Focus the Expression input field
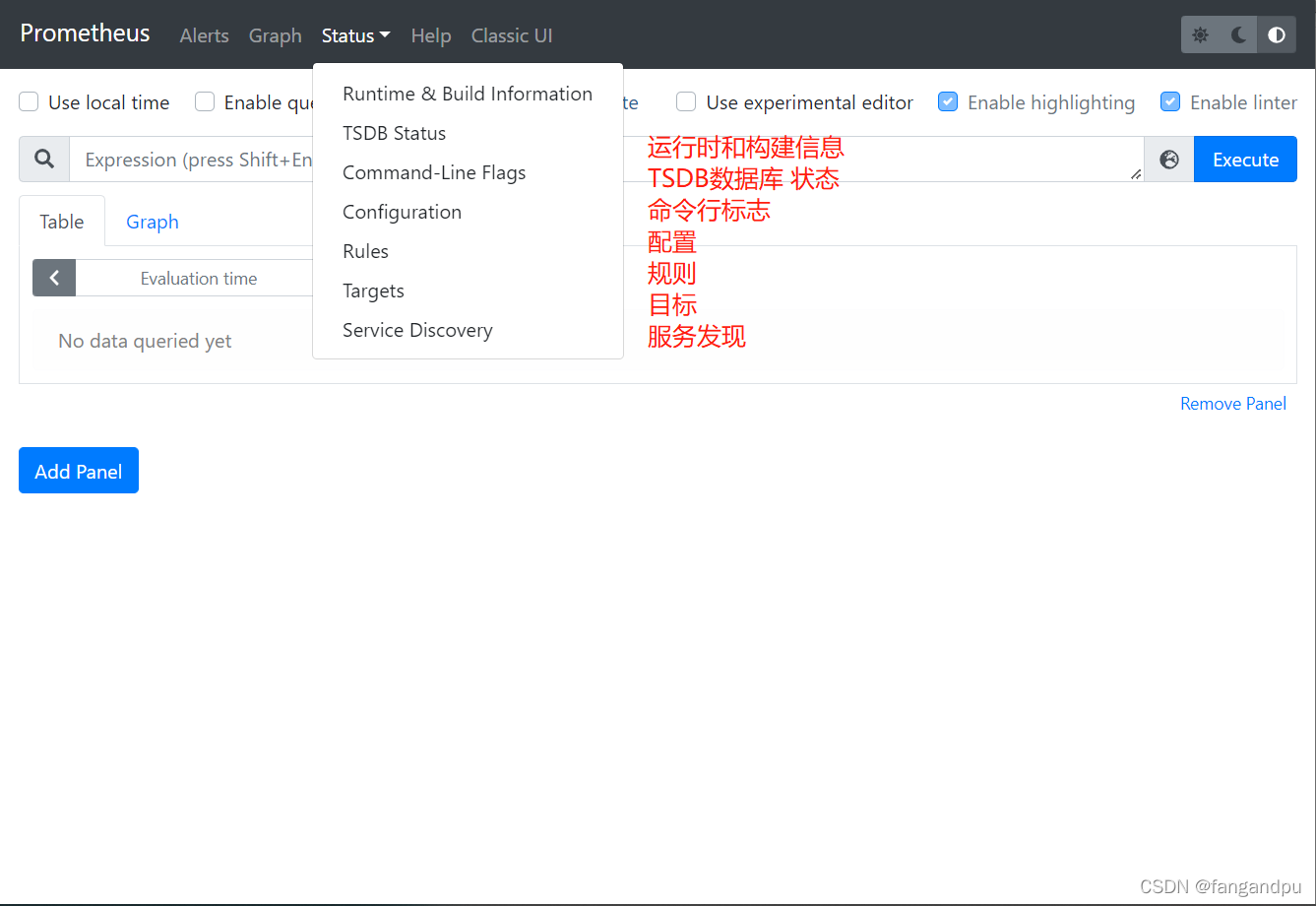This screenshot has height=906, width=1316. (606, 160)
